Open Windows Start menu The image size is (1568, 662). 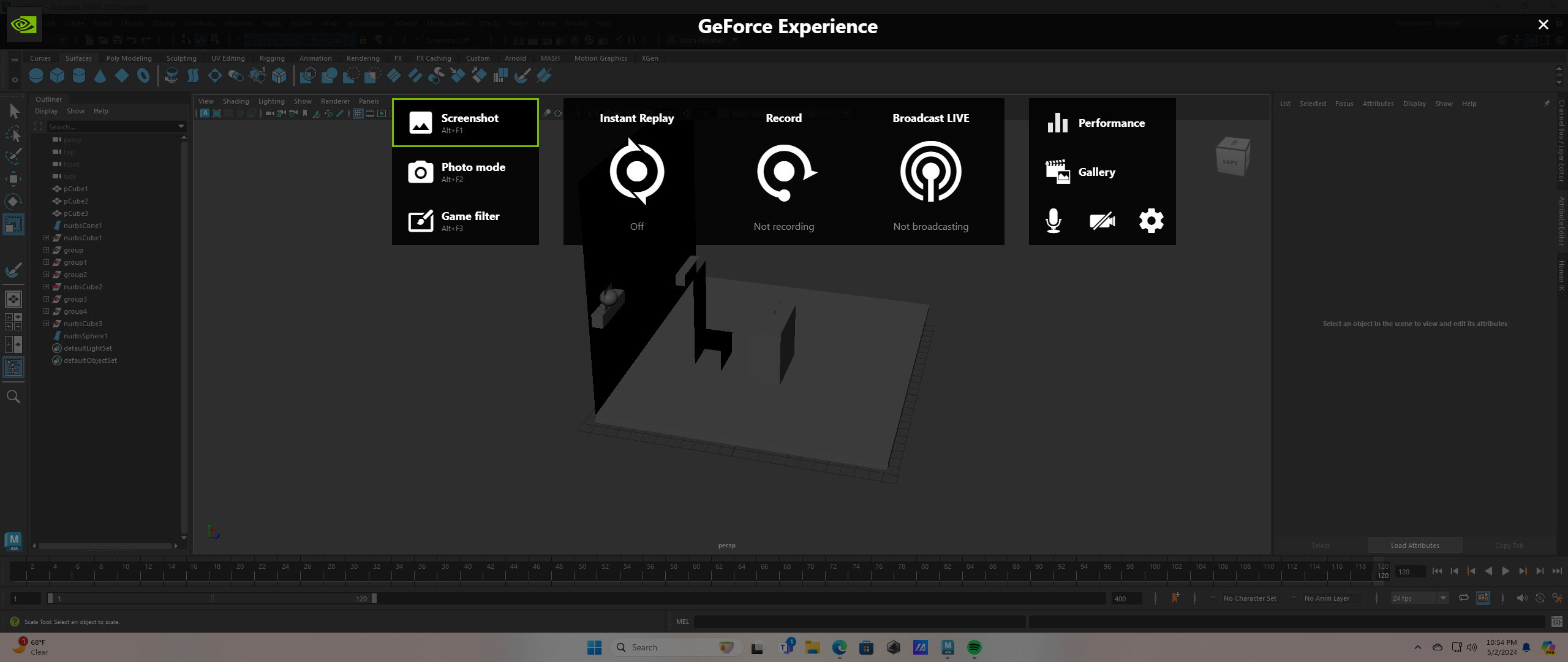tap(594, 647)
